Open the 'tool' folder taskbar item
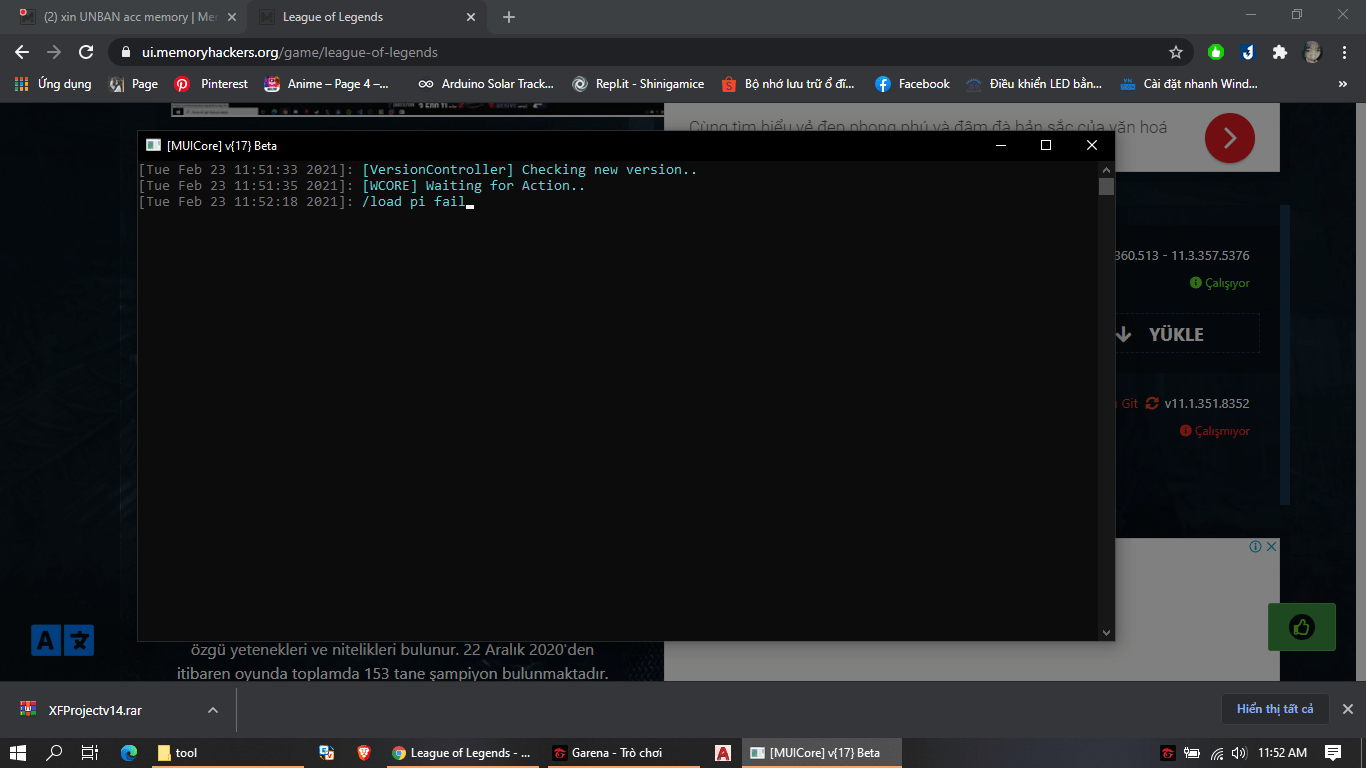 tap(230, 752)
